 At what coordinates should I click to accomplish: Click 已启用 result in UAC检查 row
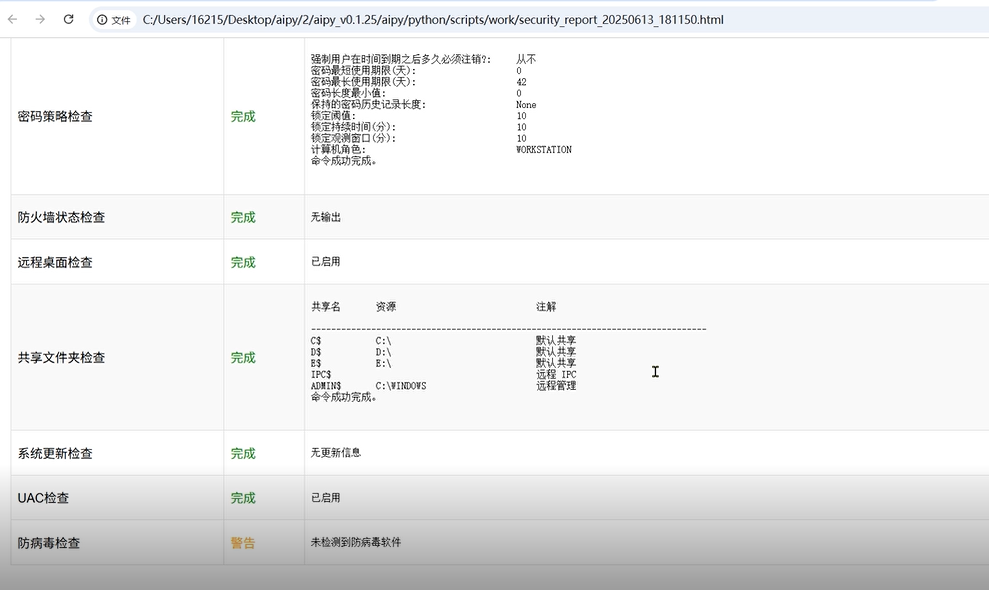click(325, 497)
